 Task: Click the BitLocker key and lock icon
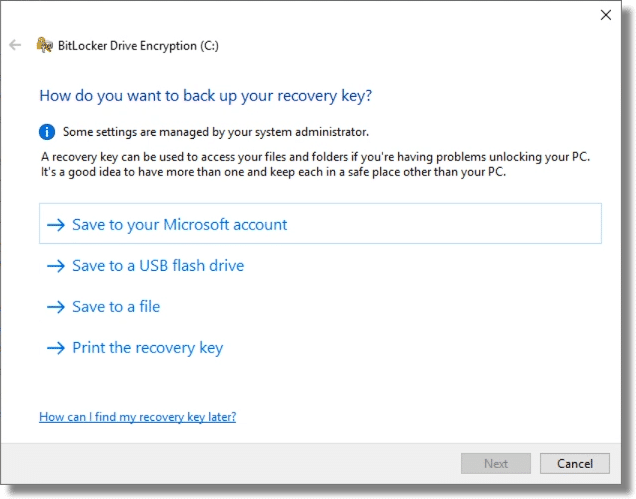click(x=45, y=45)
